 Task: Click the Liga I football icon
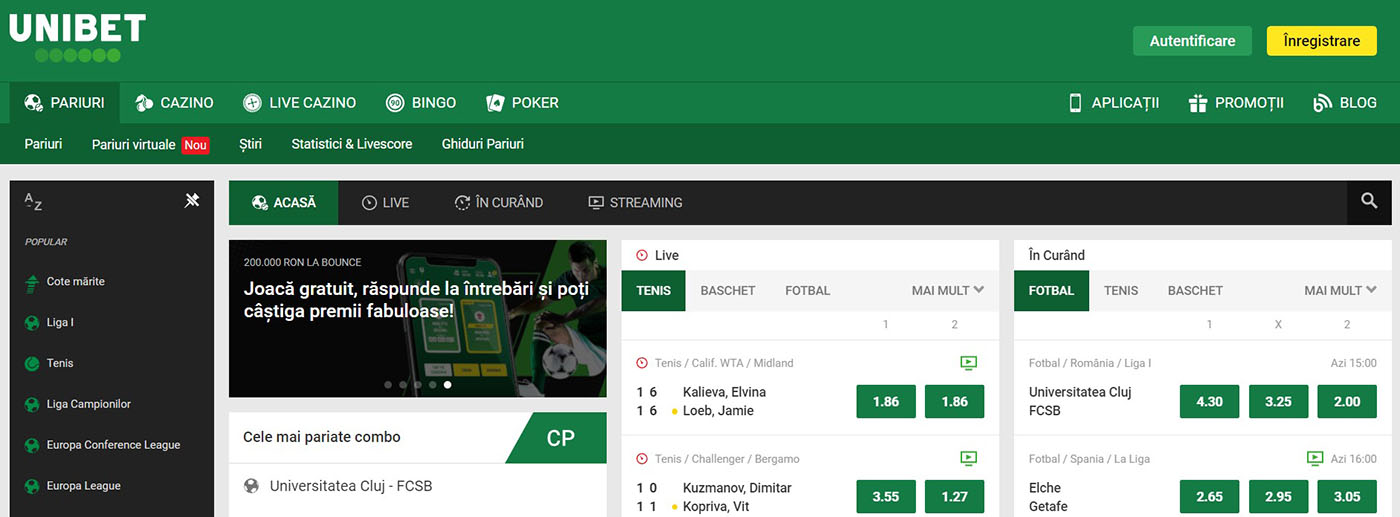pyautogui.click(x=32, y=323)
